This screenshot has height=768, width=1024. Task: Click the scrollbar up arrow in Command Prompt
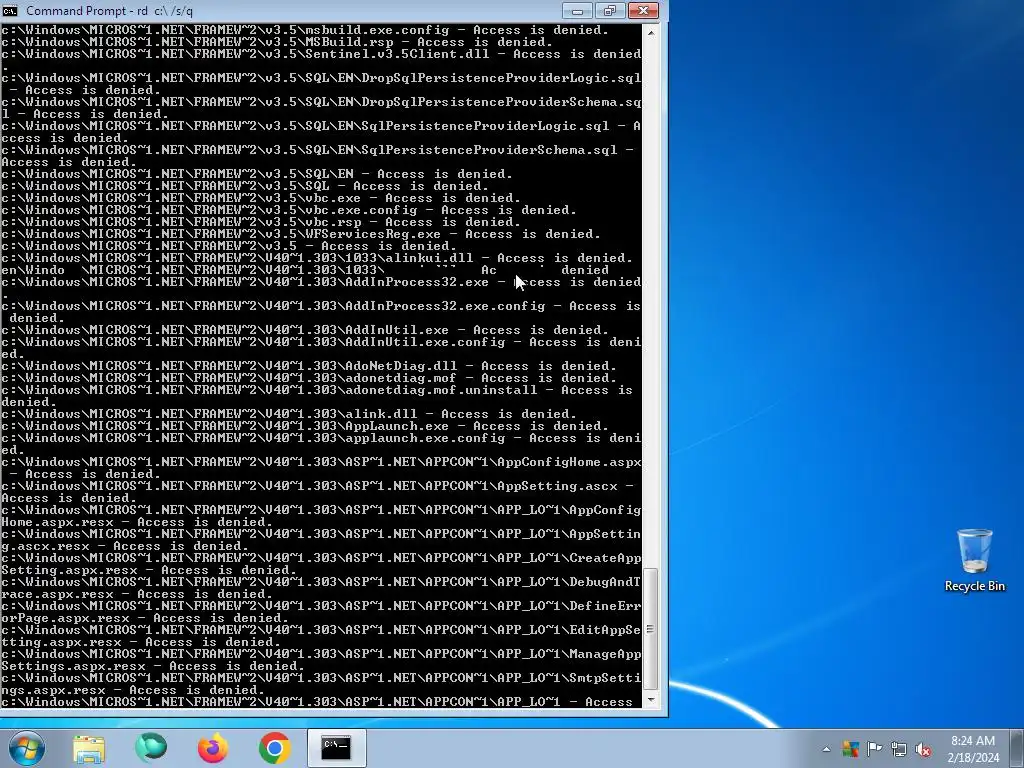(650, 31)
